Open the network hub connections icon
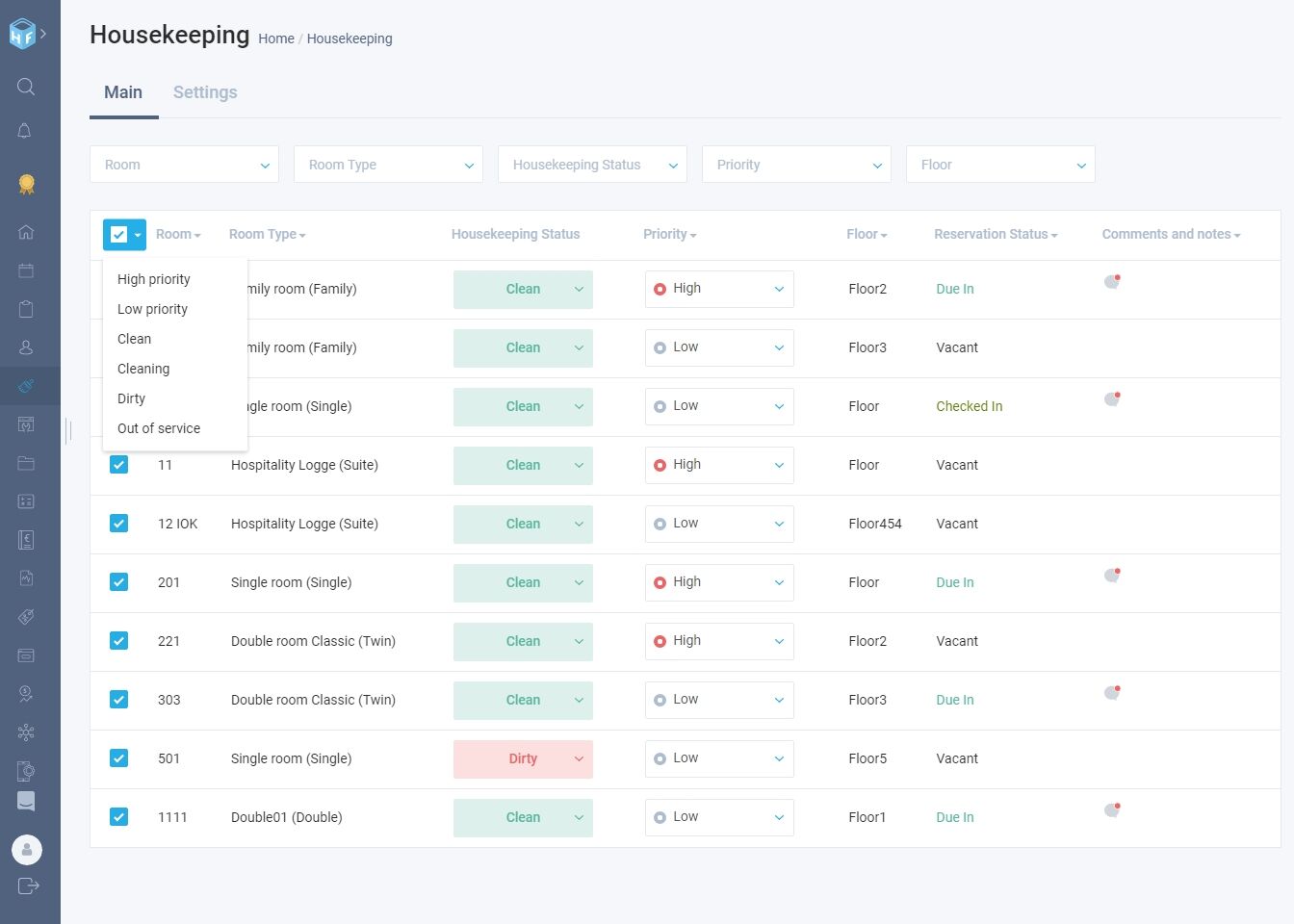Viewport: 1294px width, 924px height. pos(26,732)
